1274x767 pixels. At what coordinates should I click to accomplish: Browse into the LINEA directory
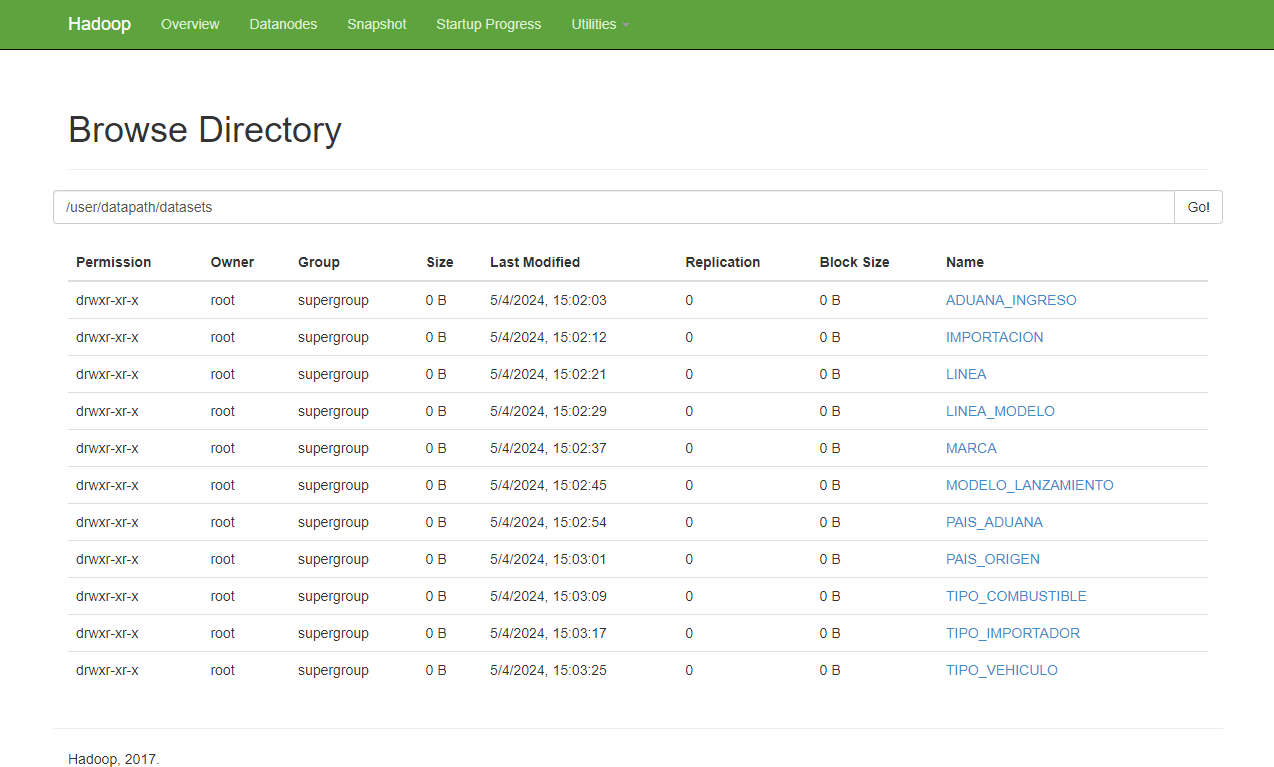click(966, 374)
